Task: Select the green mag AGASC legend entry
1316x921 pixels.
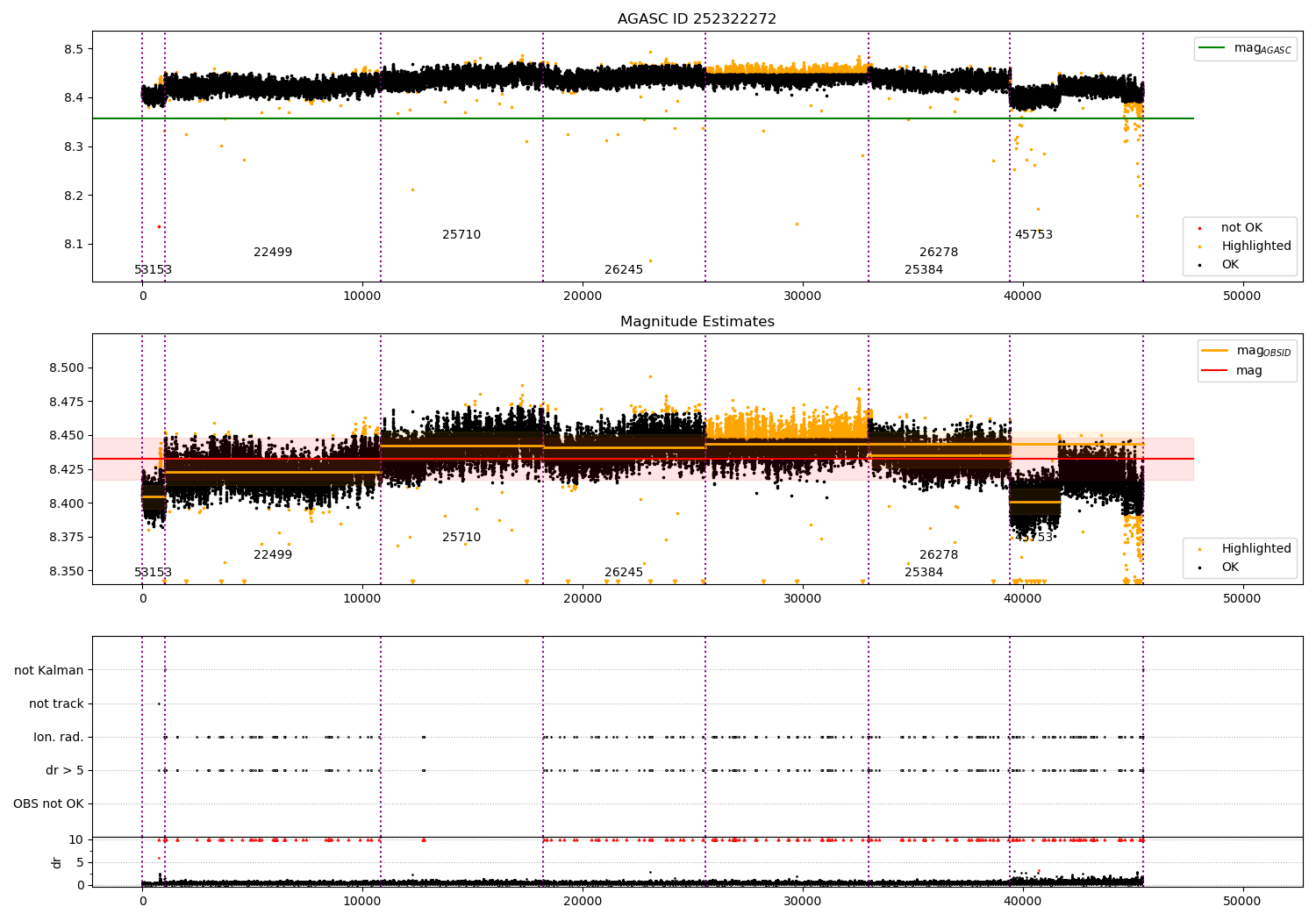Action: pos(1246,48)
